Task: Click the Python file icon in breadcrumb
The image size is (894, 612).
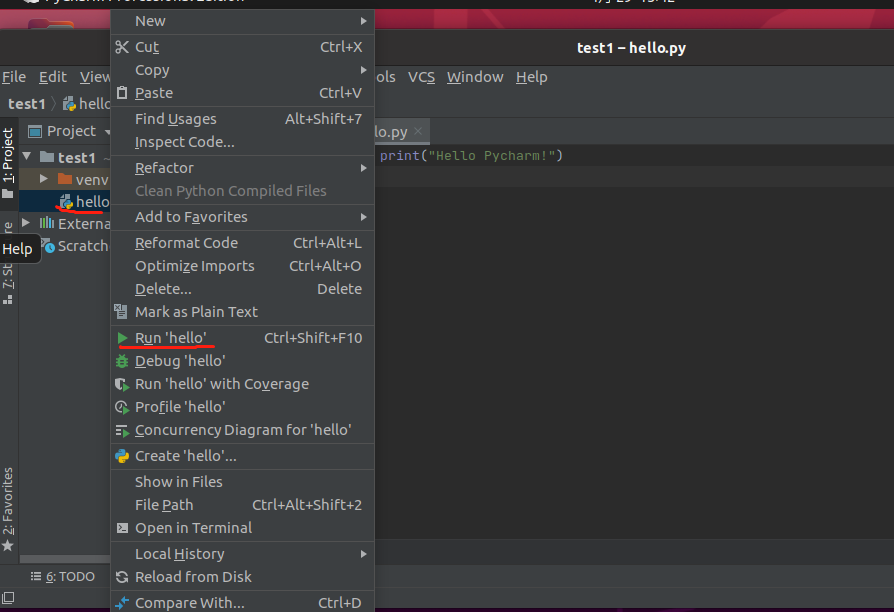Action: click(69, 104)
